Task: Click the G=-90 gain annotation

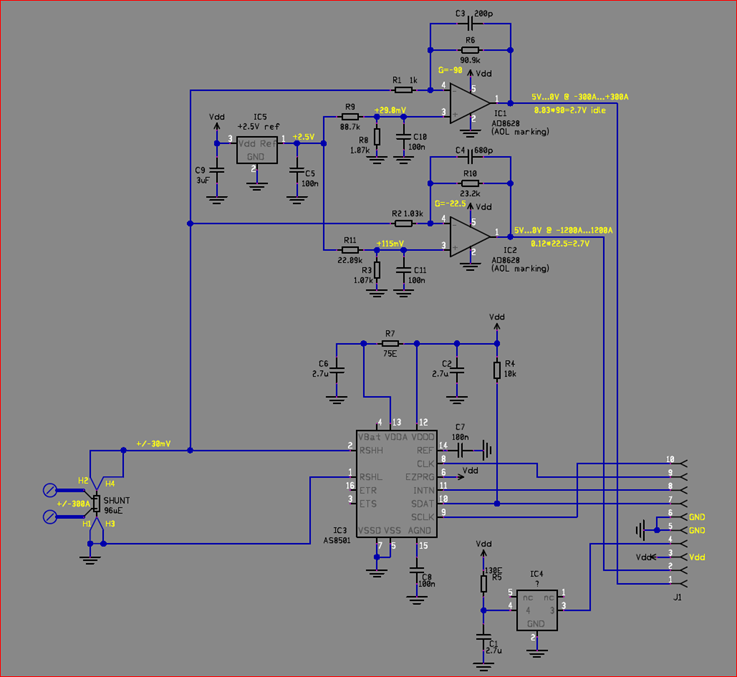Action: click(x=450, y=72)
